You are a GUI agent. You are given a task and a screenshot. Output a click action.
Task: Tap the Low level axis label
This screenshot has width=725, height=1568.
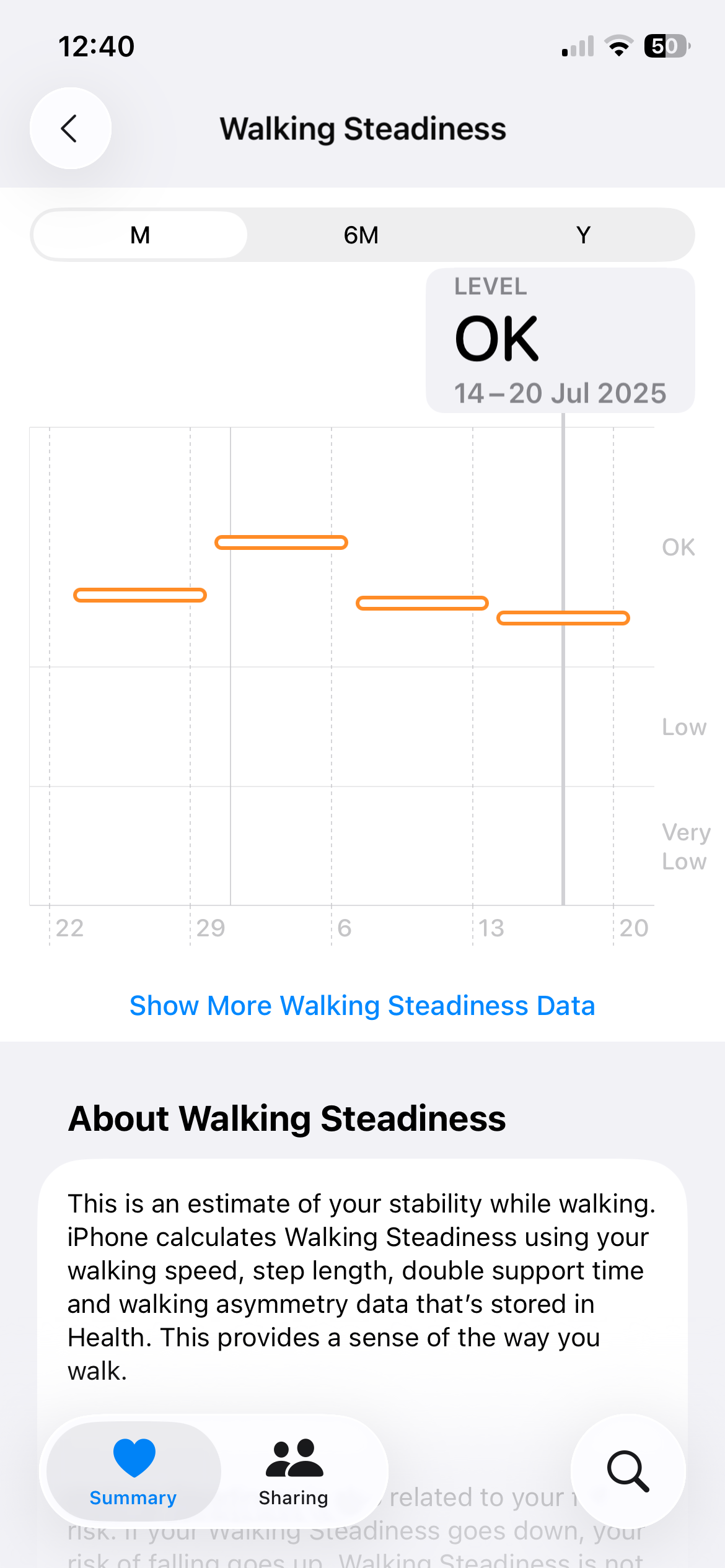[684, 727]
